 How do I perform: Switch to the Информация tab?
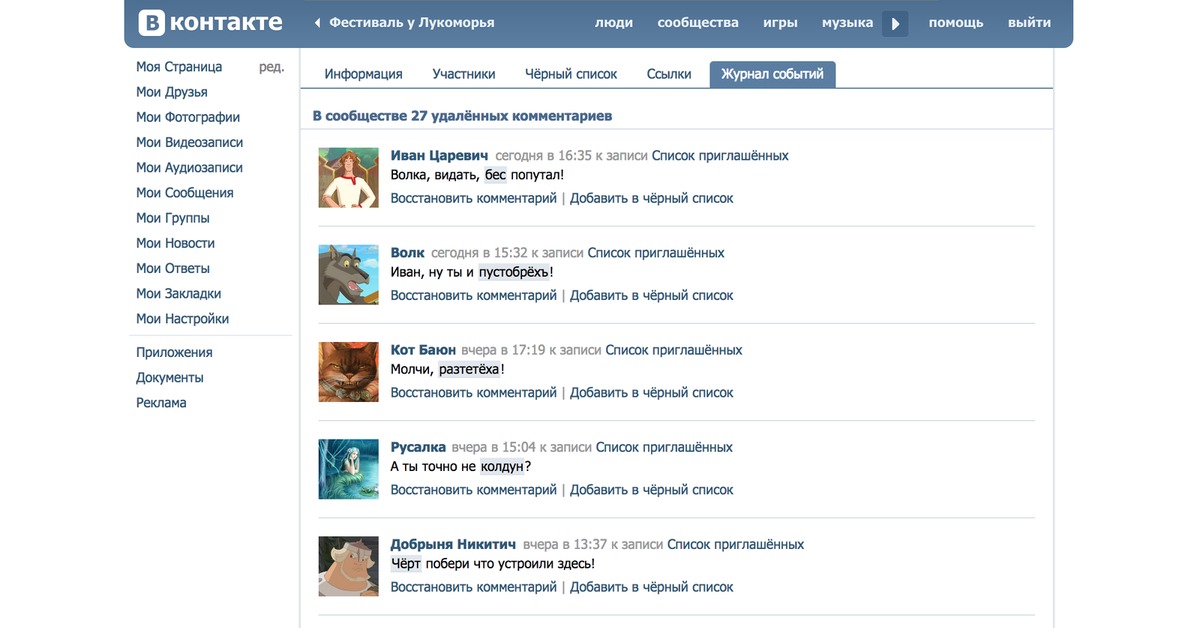pyautogui.click(x=363, y=74)
